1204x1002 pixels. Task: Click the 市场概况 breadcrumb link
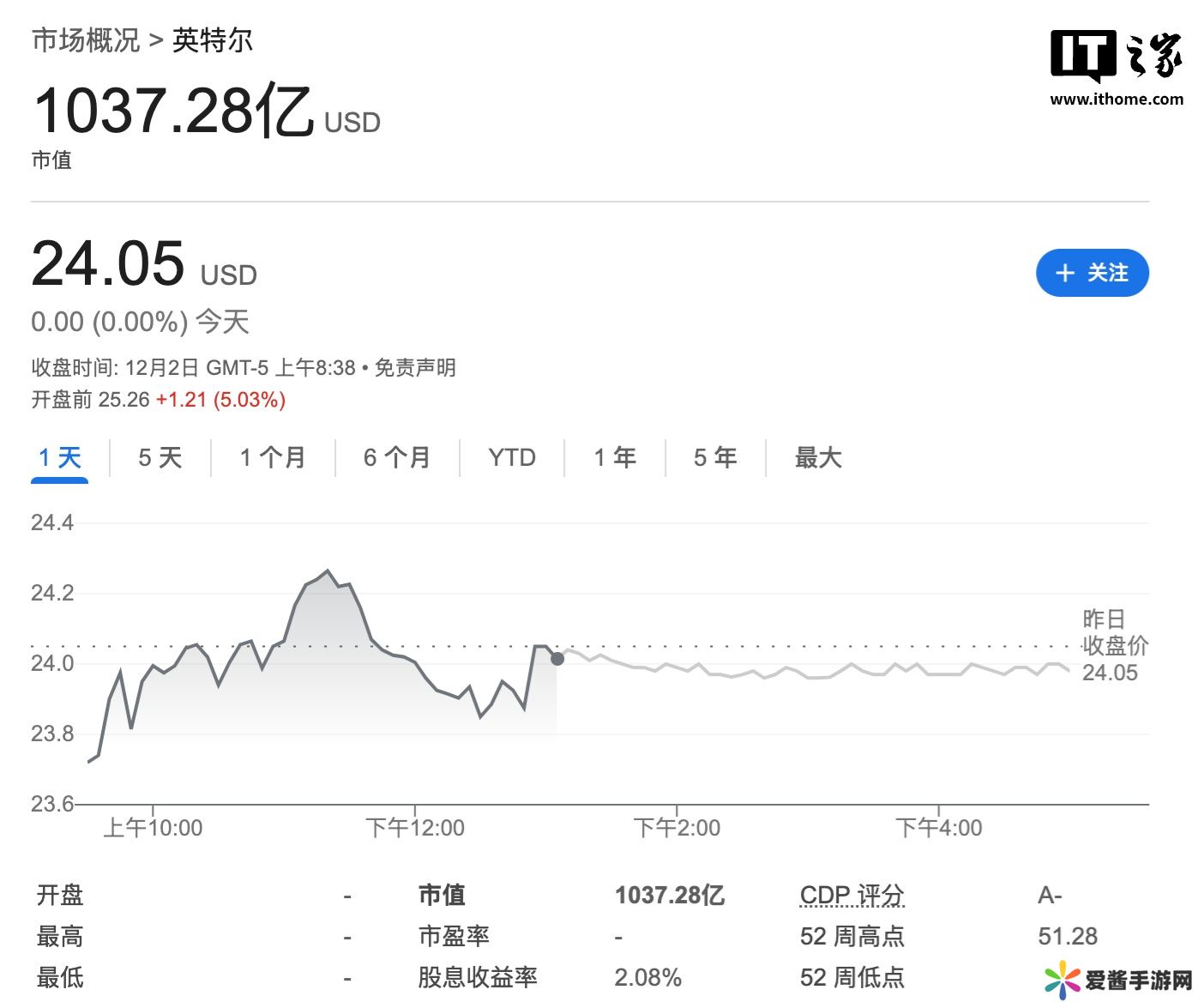[x=86, y=40]
